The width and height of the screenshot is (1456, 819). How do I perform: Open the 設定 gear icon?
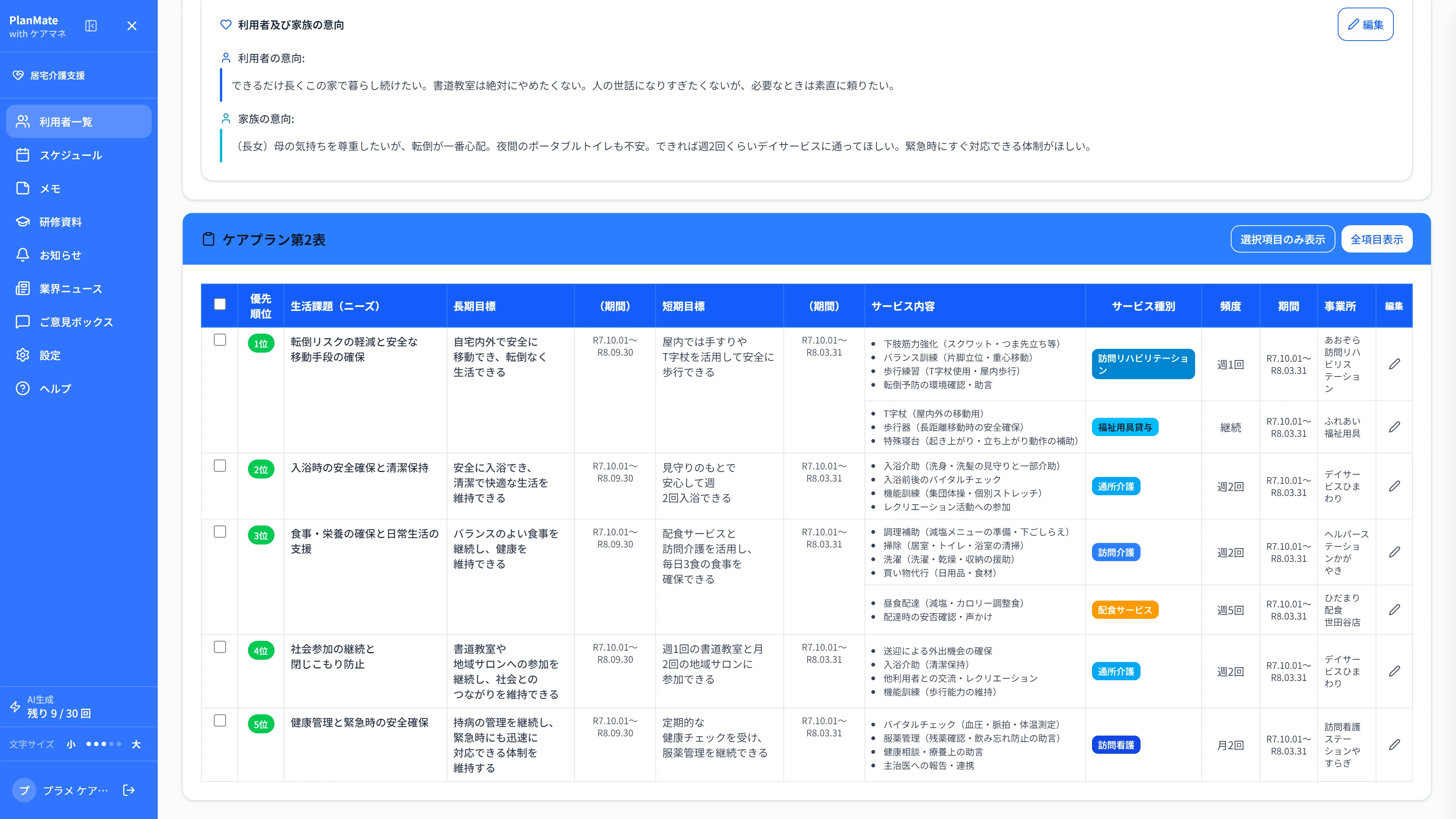click(x=23, y=355)
